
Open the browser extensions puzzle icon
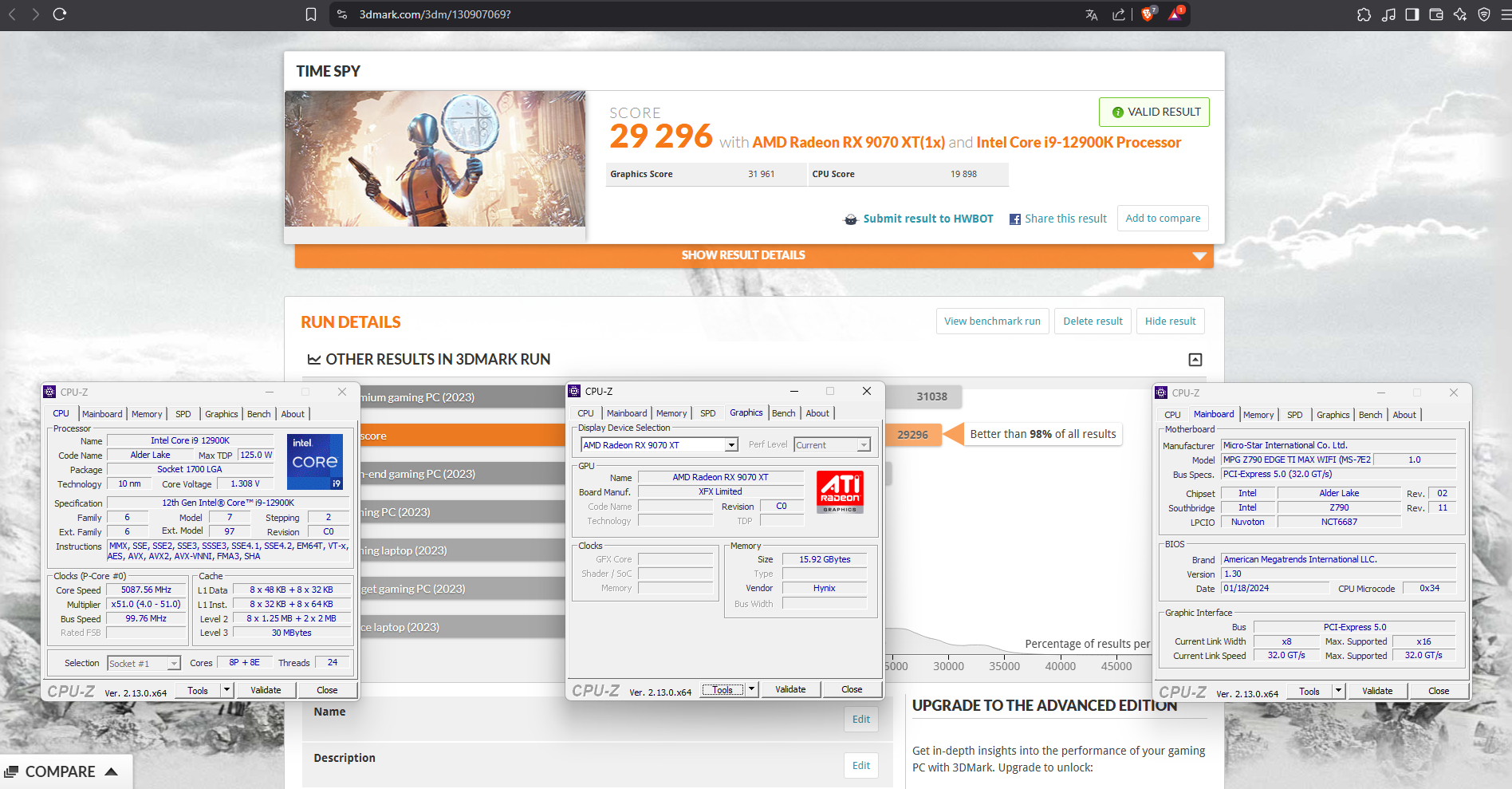(x=1364, y=14)
